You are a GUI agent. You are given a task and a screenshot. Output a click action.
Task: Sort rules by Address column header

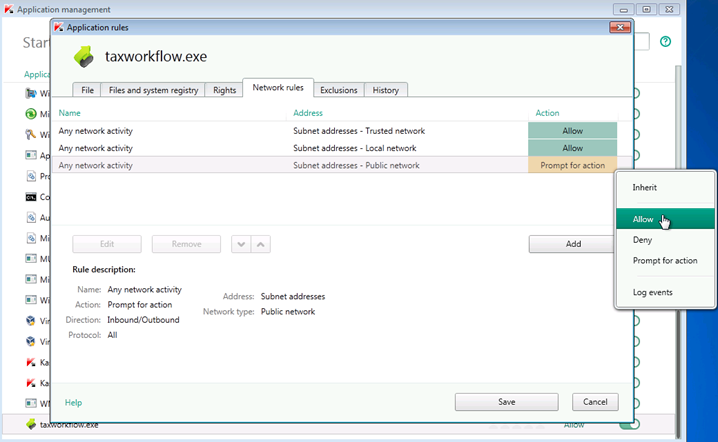308,113
